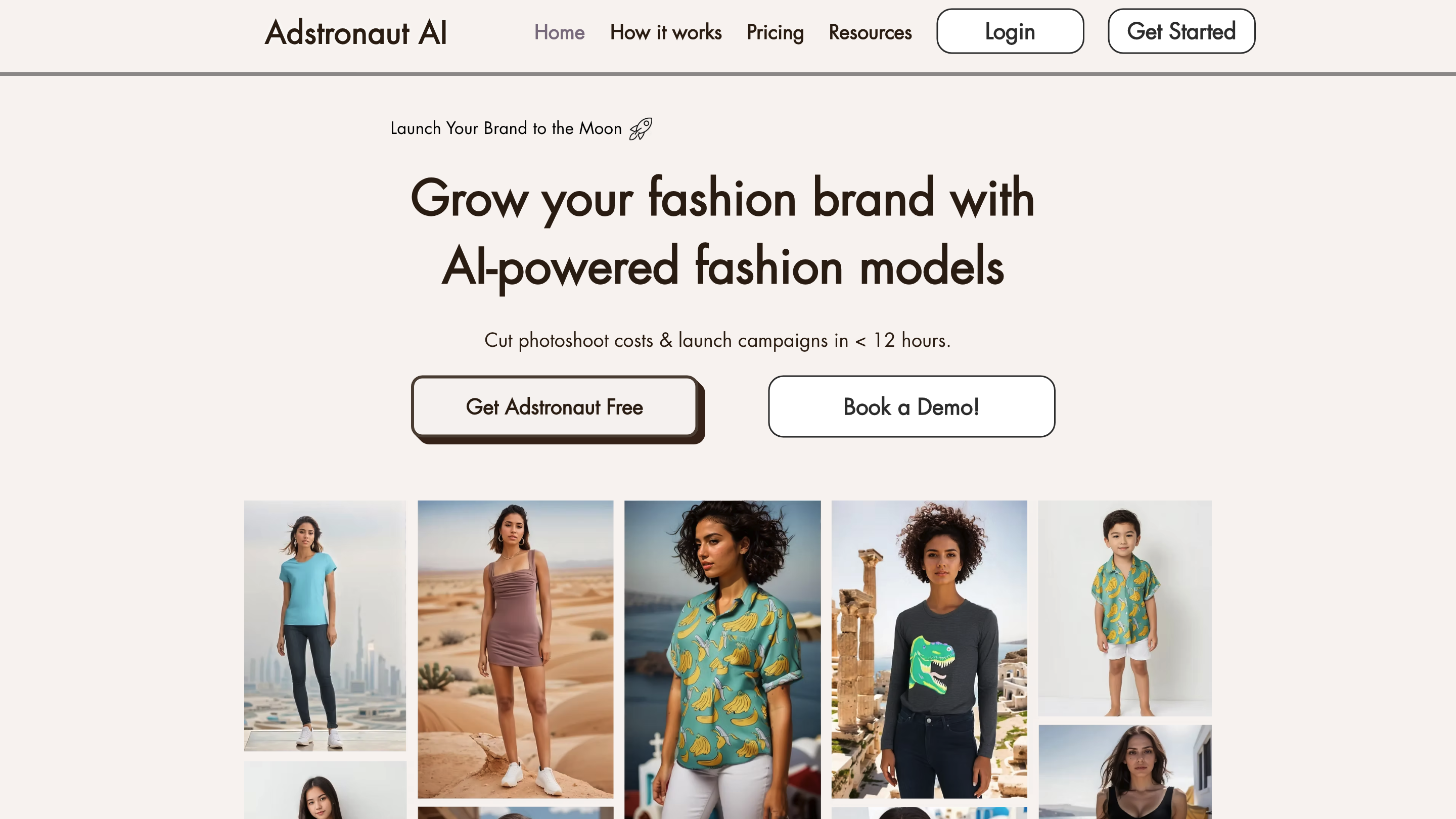Click the photoshoot costs subtitle text
The height and width of the screenshot is (819, 1456).
point(717,340)
